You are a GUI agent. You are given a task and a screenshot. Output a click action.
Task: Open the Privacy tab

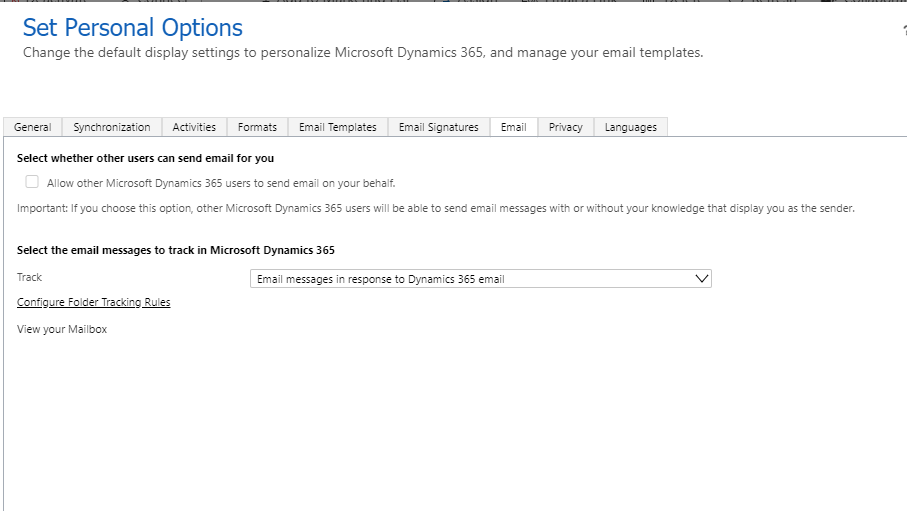click(566, 127)
